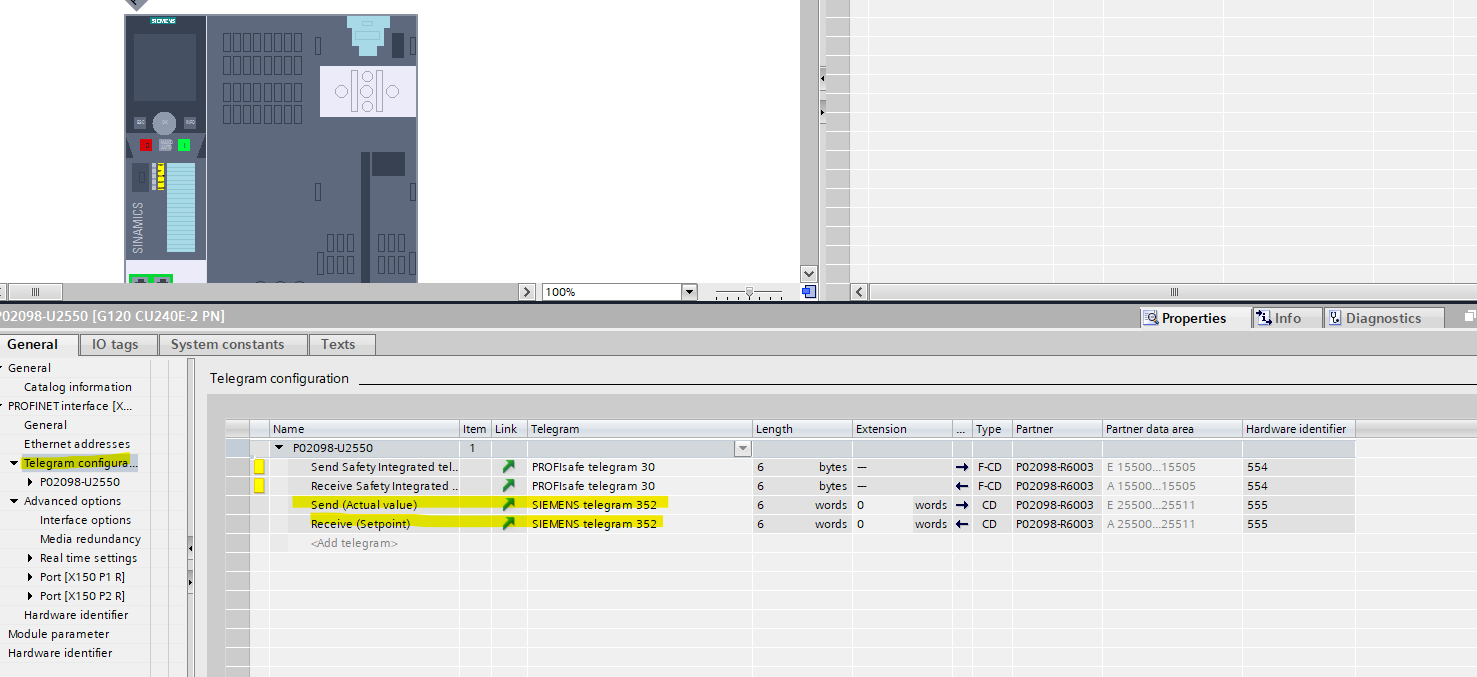Click scroll-right arrow of device view horizontal scrollbar
This screenshot has height=677, width=1477.
tap(528, 292)
